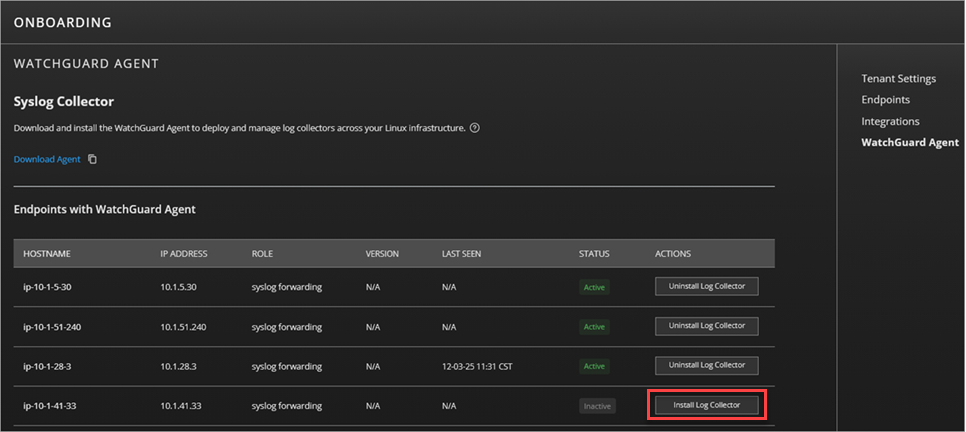Click Endpoints with WatchGuard Agent heading
The height and width of the screenshot is (432, 966).
click(x=105, y=210)
